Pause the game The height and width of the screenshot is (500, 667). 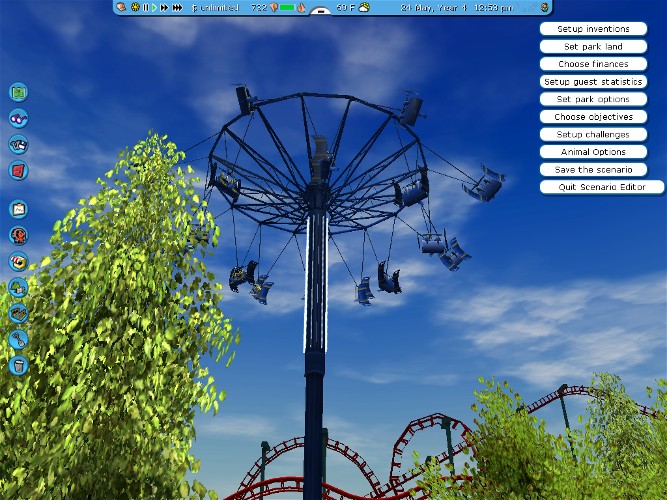tap(145, 7)
